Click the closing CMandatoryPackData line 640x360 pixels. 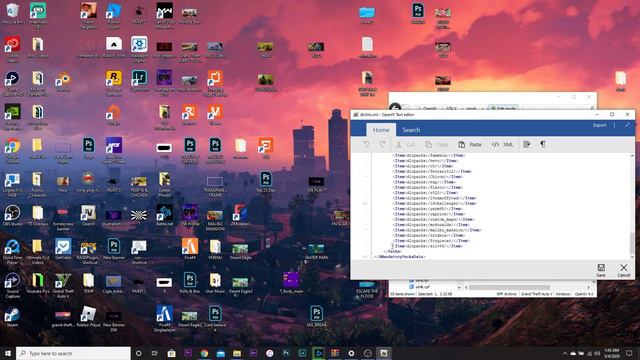[x=400, y=257]
